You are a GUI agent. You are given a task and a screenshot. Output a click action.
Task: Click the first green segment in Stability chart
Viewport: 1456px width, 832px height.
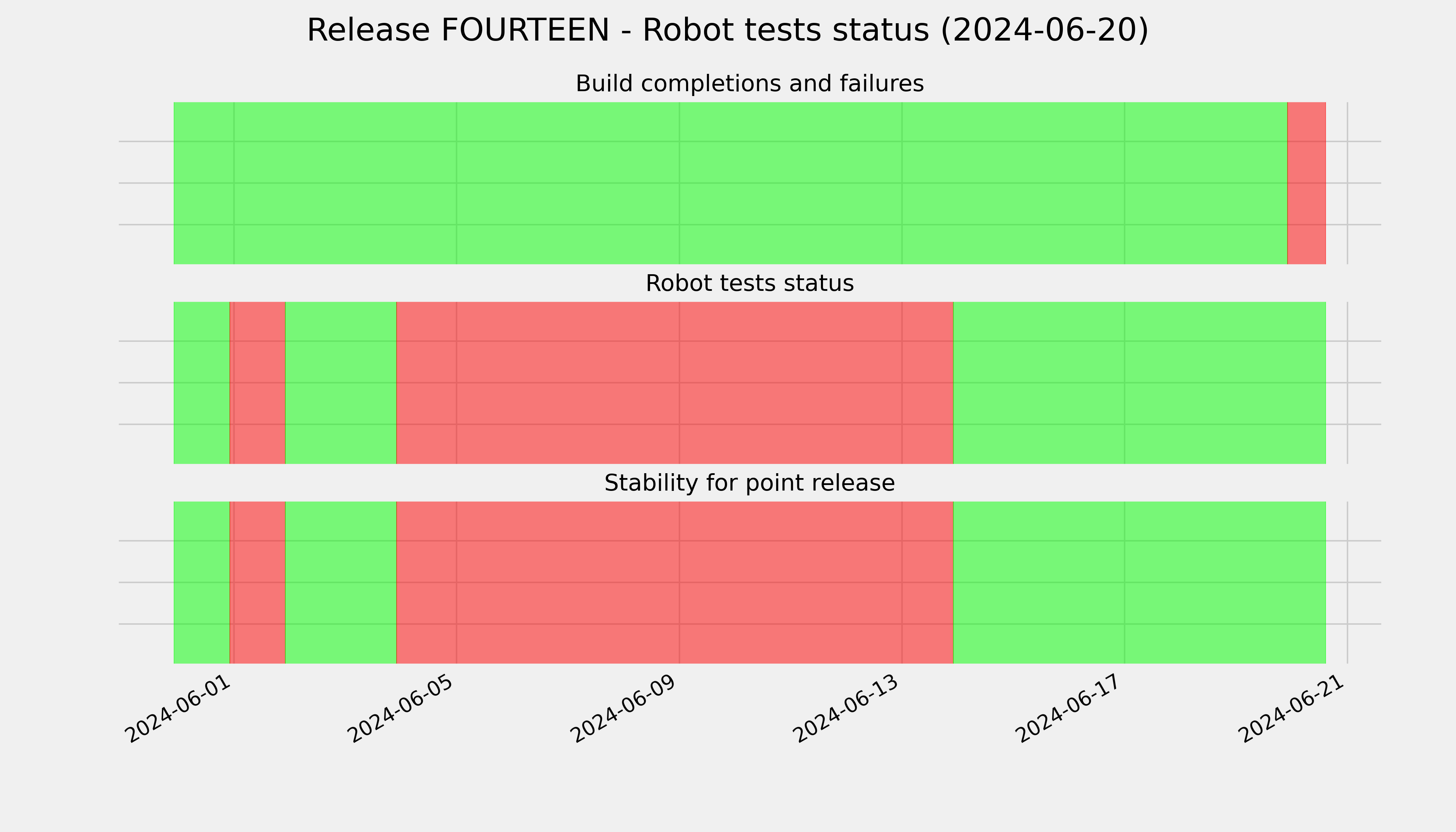202,582
